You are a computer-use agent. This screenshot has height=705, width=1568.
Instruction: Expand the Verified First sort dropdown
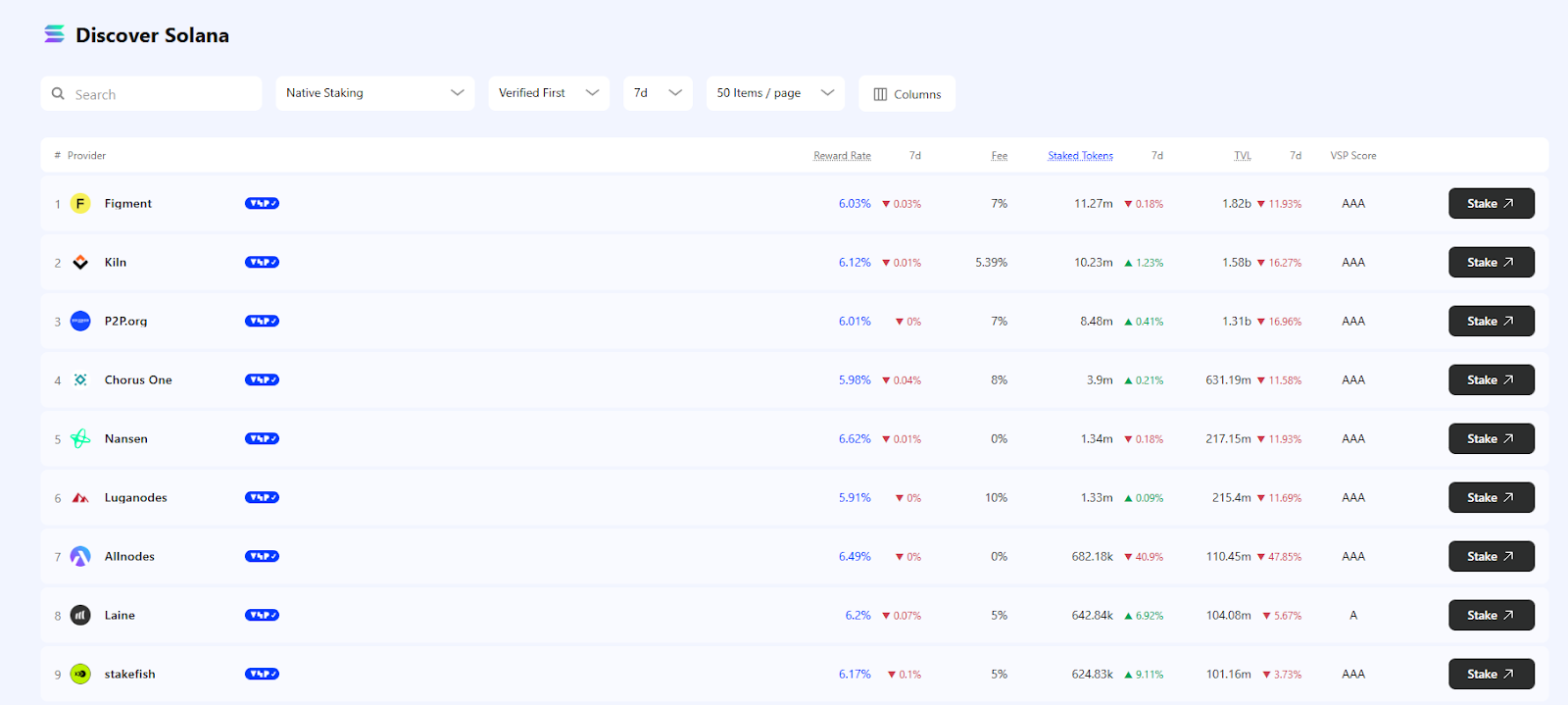coord(548,93)
